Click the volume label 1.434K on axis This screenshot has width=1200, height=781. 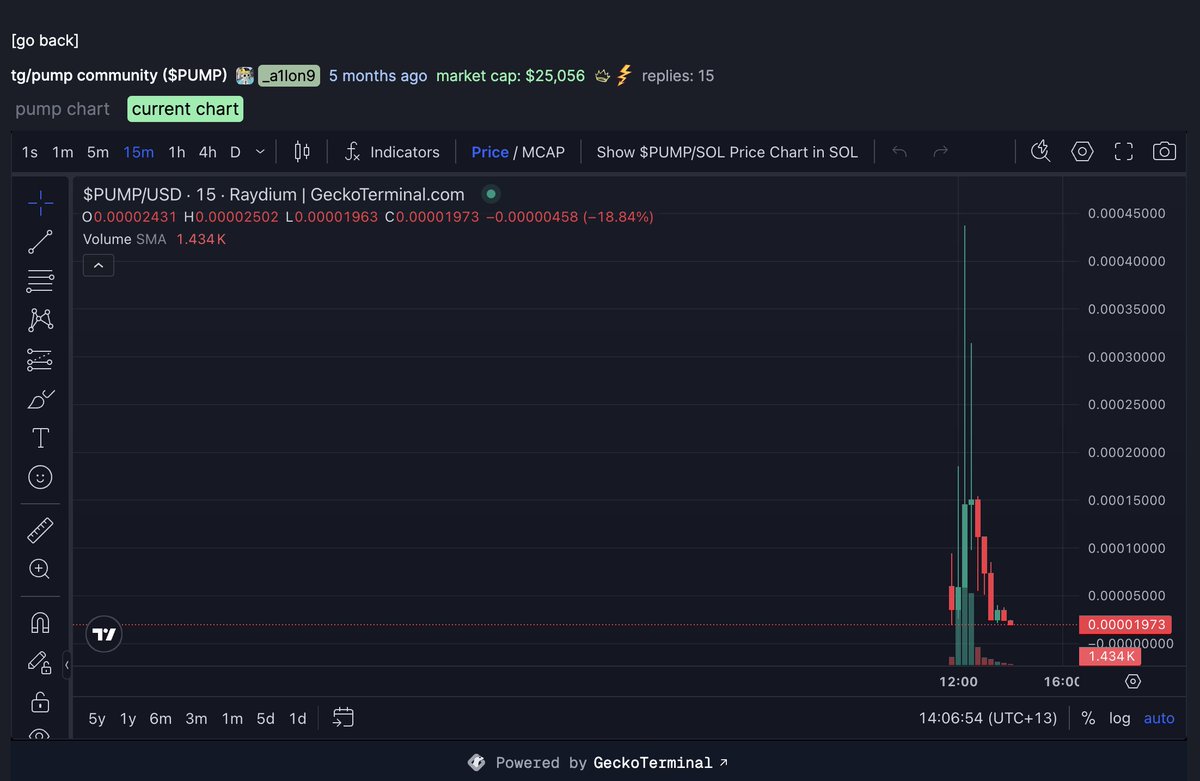1110,656
